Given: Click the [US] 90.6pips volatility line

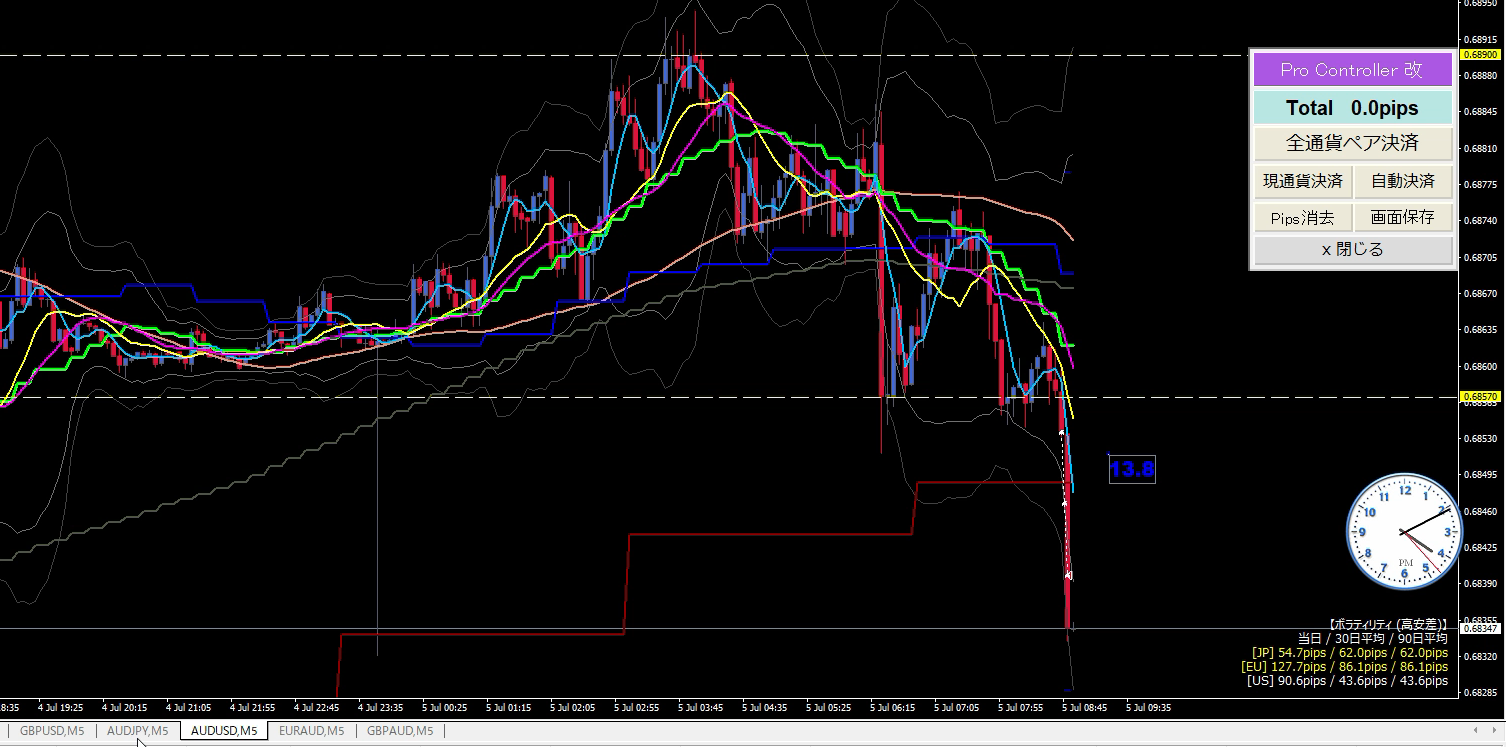Looking at the screenshot, I should [x=1347, y=680].
